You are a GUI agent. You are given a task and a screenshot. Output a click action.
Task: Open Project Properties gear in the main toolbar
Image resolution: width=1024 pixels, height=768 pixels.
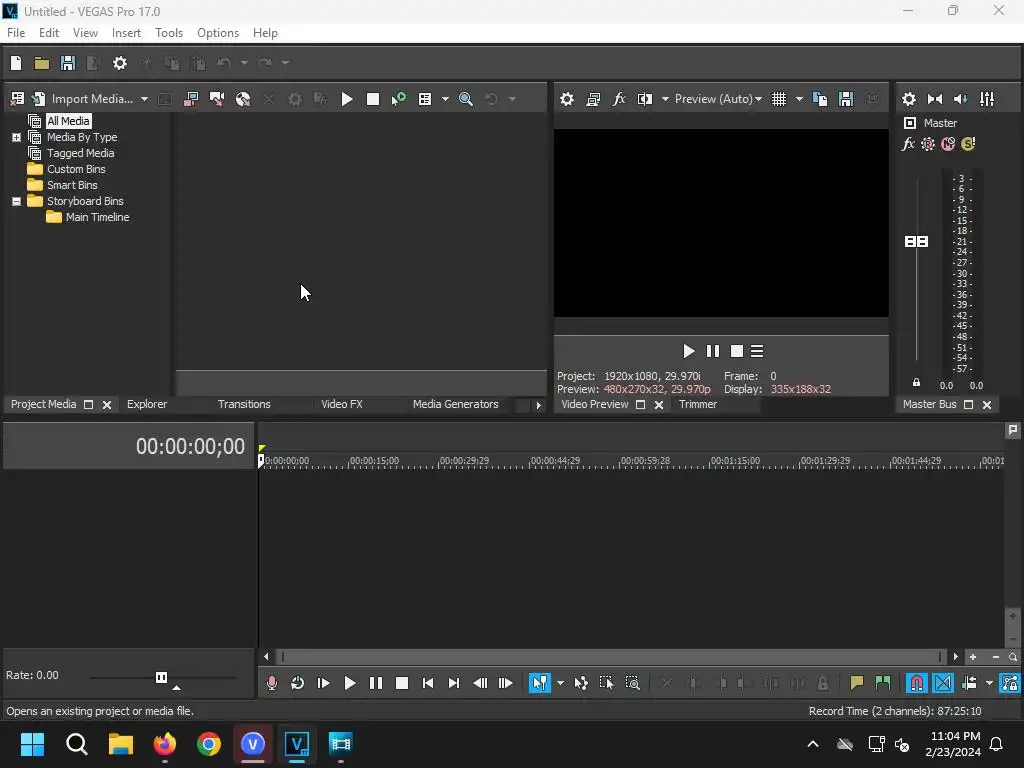pos(120,63)
